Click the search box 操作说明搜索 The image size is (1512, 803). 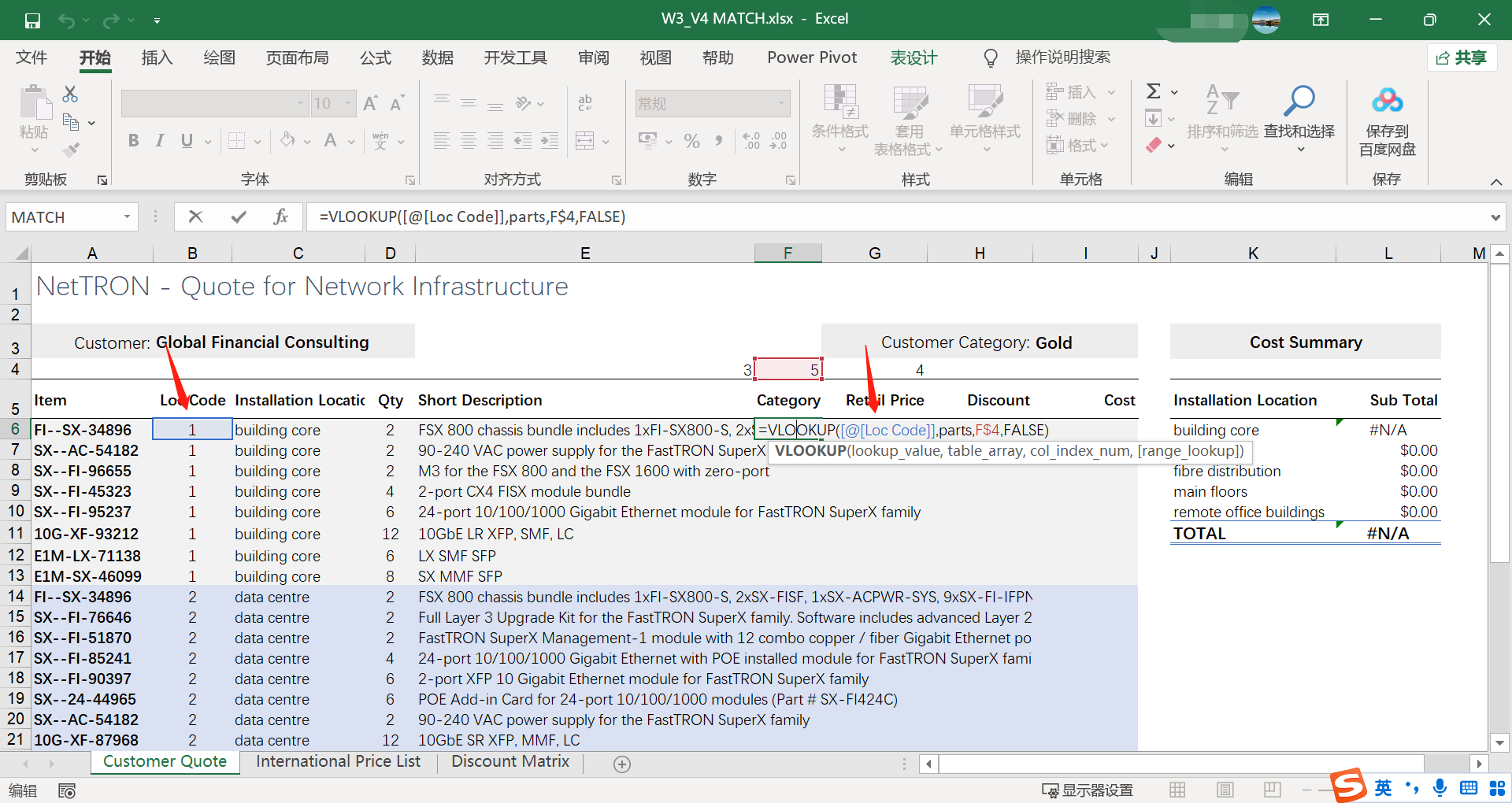(1062, 57)
